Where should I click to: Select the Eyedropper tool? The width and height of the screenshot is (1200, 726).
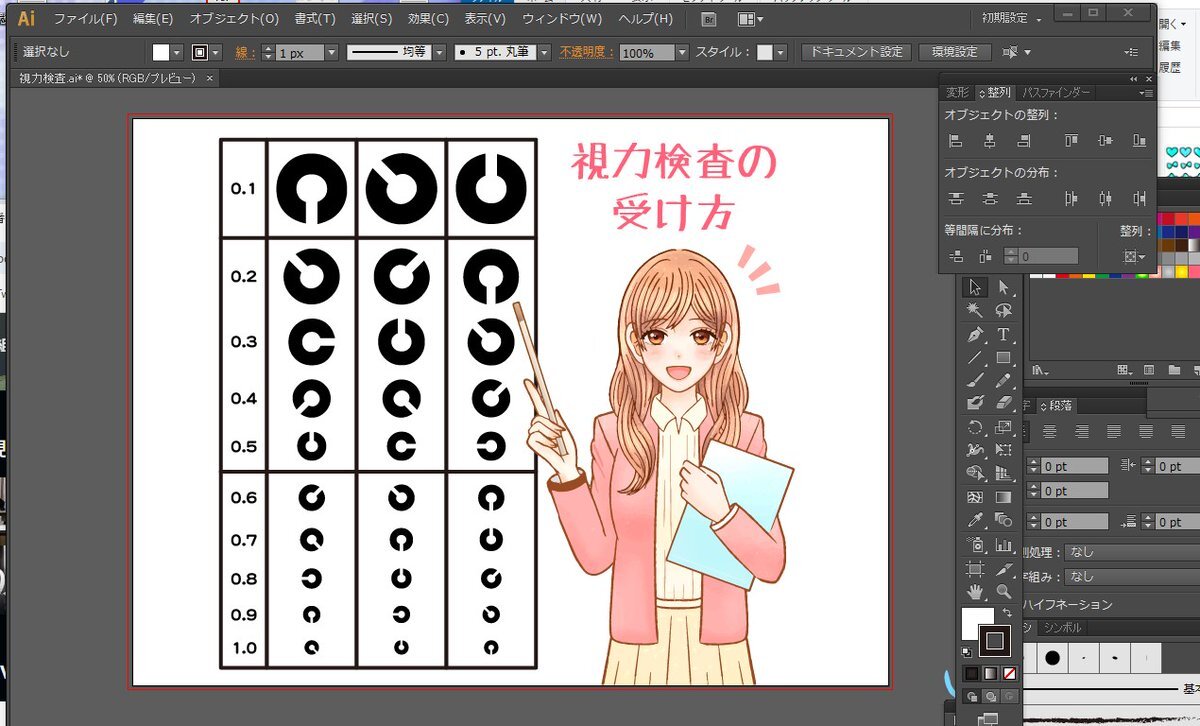pyautogui.click(x=976, y=521)
